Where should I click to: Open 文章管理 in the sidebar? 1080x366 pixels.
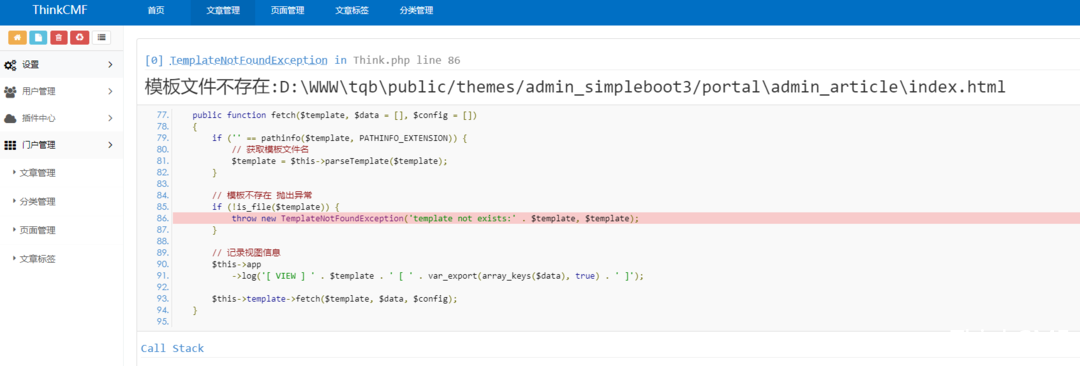(x=37, y=174)
